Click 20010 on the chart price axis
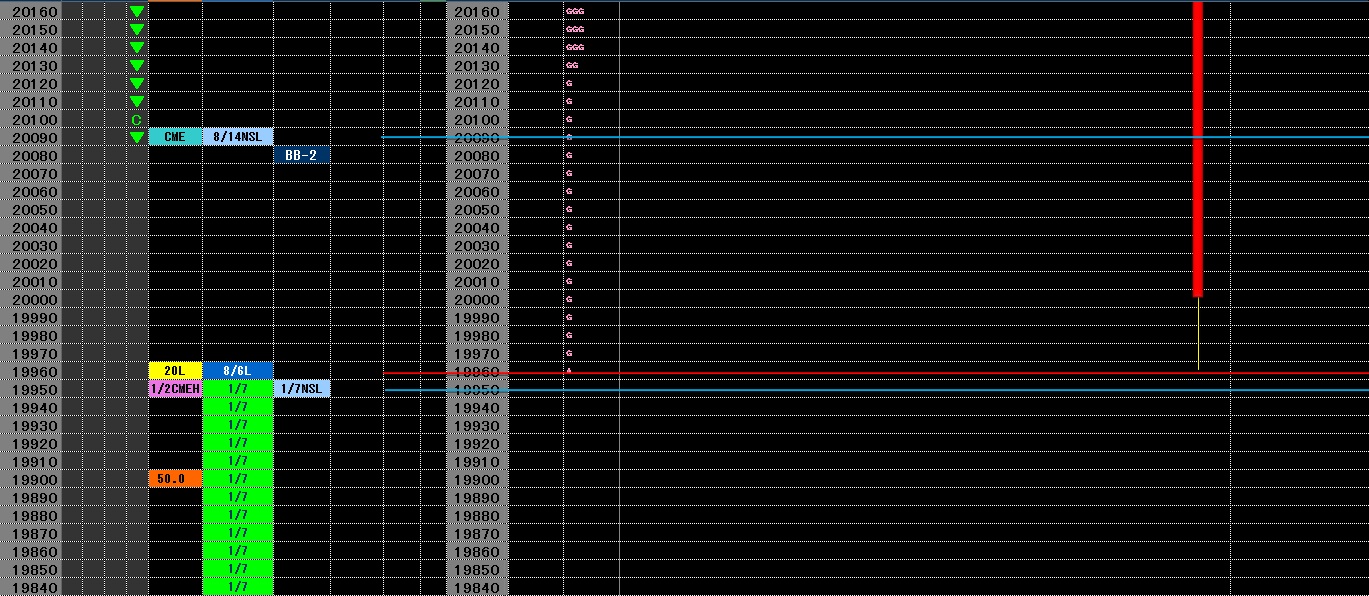 click(x=477, y=282)
